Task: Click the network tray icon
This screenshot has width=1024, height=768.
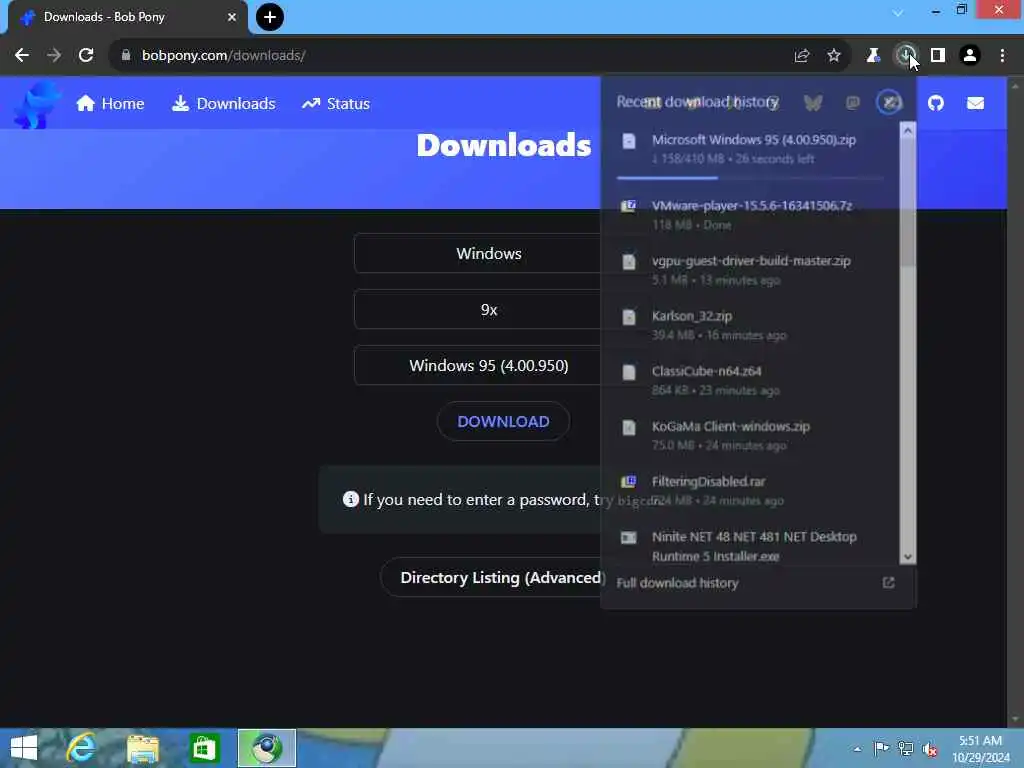Action: [906, 748]
